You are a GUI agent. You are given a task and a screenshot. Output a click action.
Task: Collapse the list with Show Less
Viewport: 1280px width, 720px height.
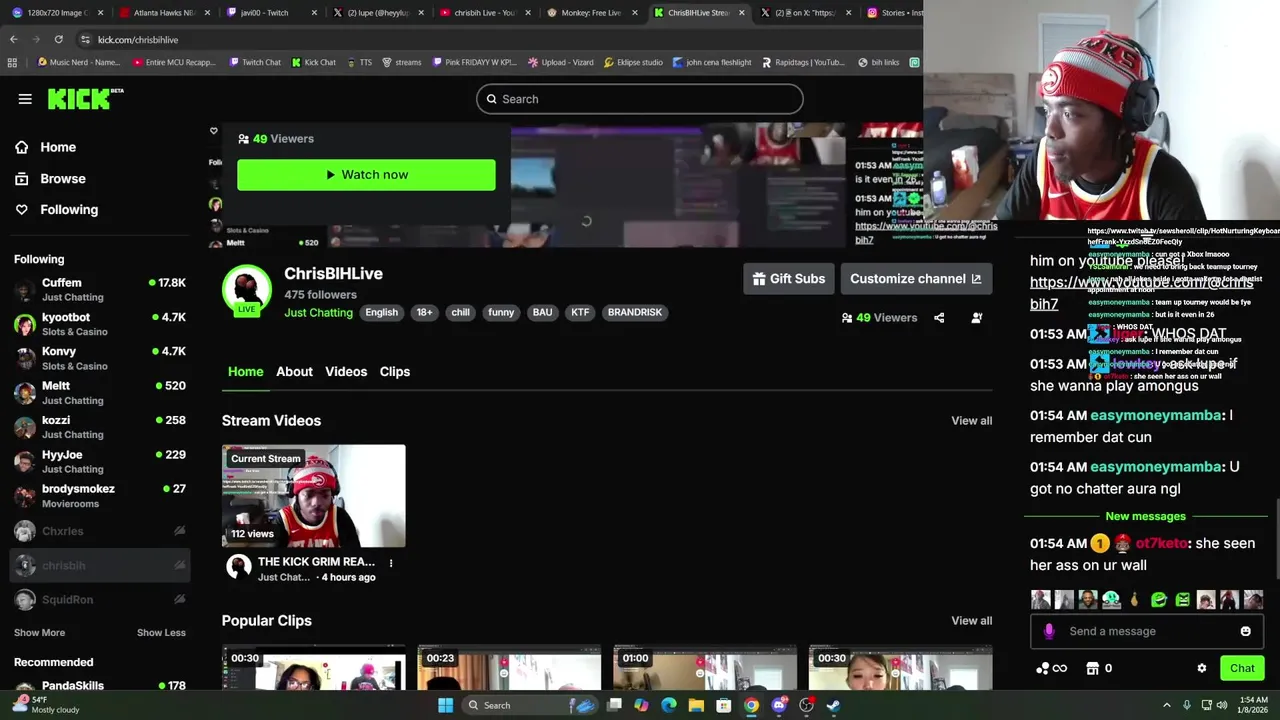pos(161,633)
